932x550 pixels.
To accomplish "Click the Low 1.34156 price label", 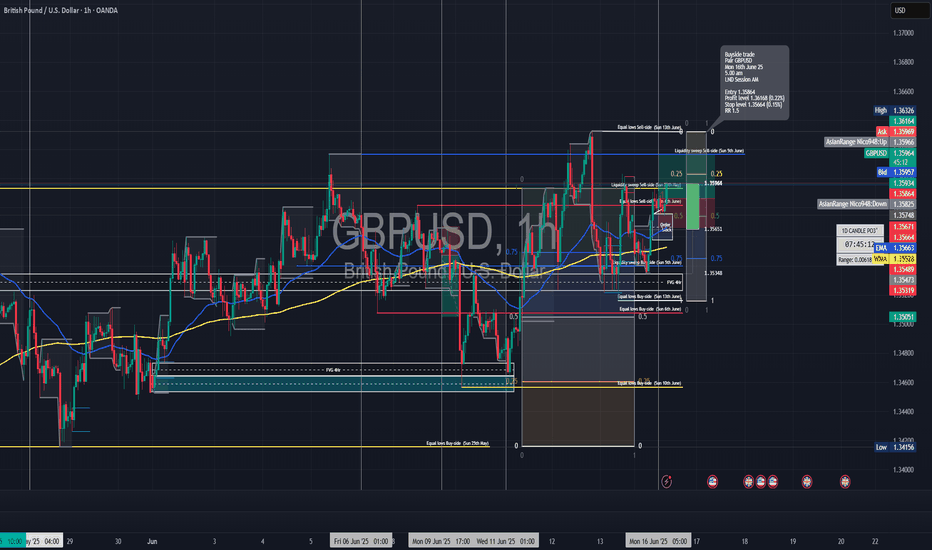I will [x=895, y=447].
